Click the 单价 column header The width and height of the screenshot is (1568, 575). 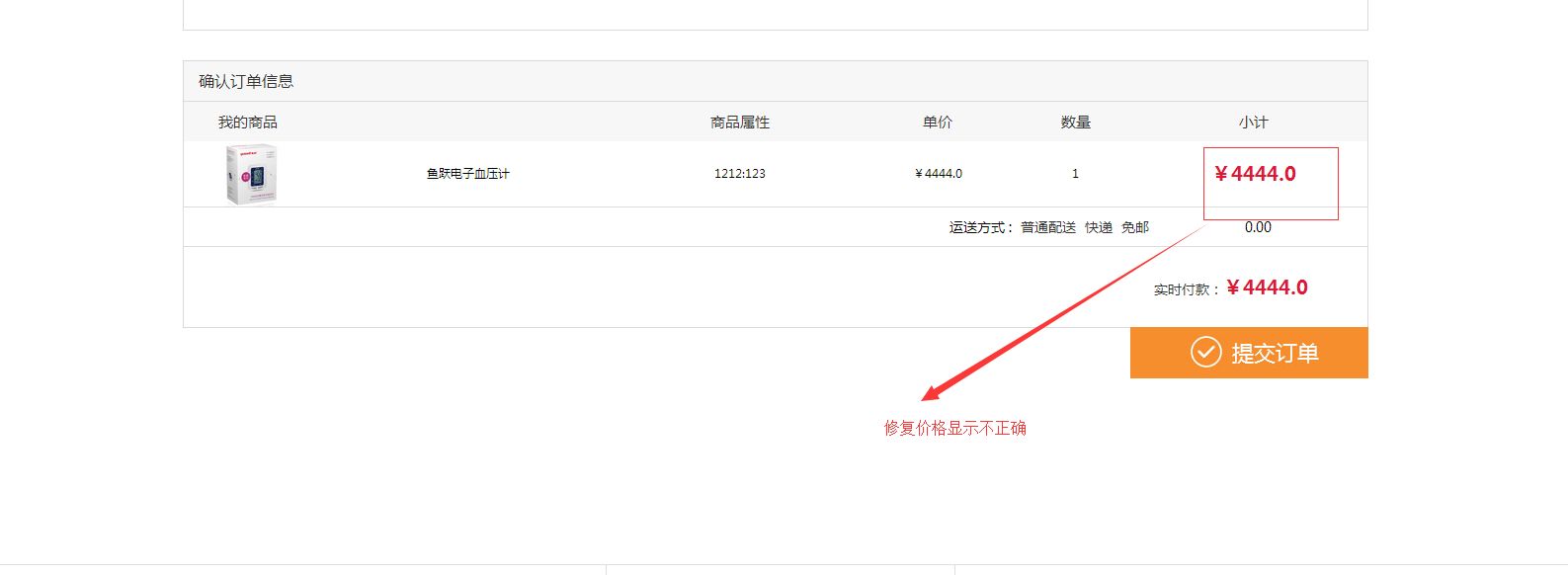tap(938, 123)
